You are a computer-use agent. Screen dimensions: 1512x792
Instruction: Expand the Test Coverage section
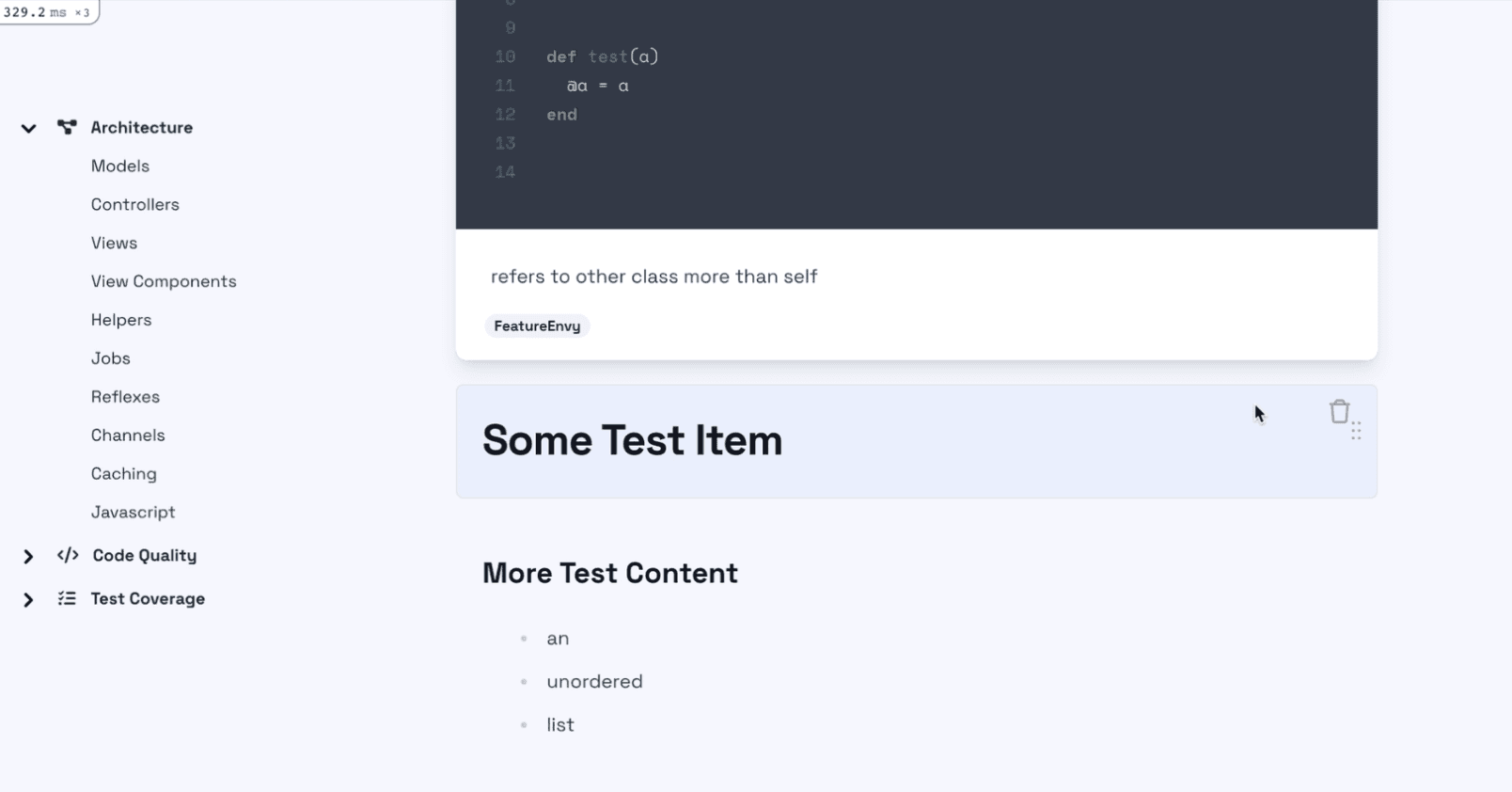[x=28, y=599]
